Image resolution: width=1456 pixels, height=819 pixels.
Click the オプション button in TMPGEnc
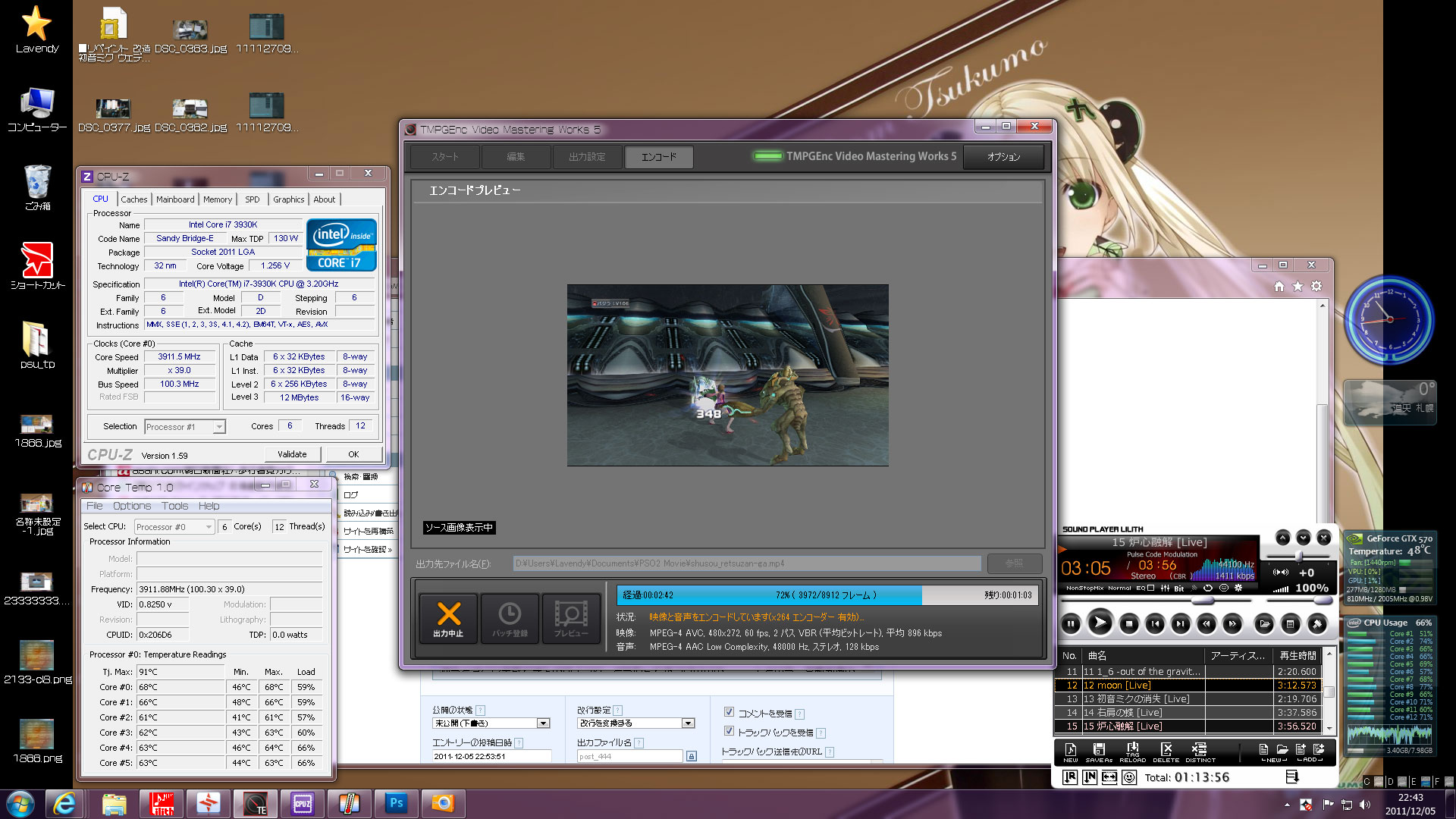coord(1003,157)
